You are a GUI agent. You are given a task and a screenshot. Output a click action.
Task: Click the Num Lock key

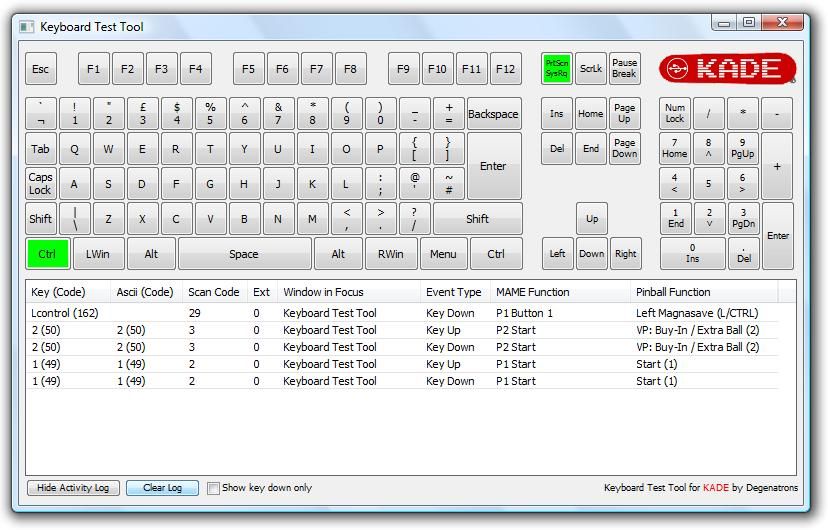click(675, 113)
